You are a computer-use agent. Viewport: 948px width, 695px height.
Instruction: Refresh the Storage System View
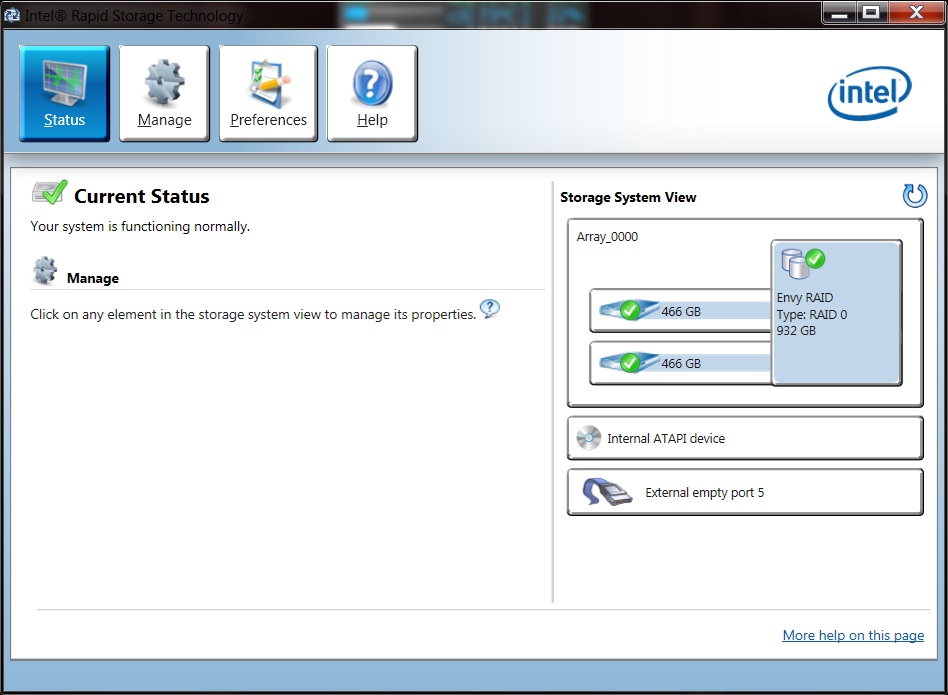click(914, 195)
